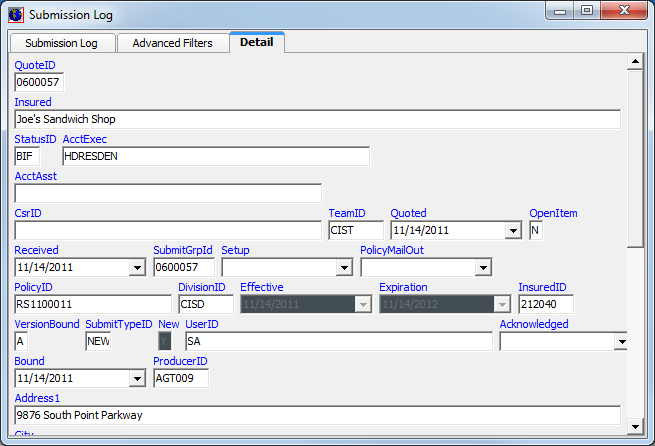This screenshot has height=446, width=655.
Task: Click the empty AcctAsst input field
Action: pyautogui.click(x=168, y=193)
